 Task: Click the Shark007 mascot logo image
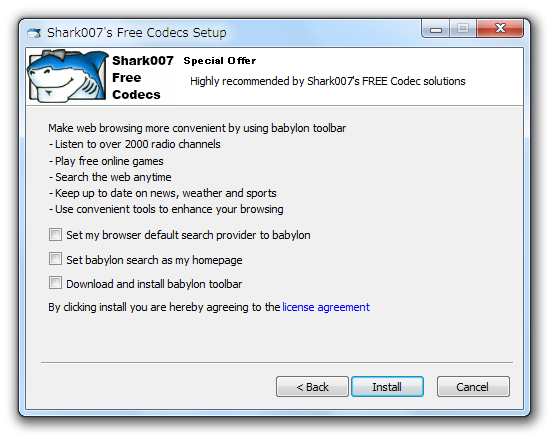click(x=68, y=76)
